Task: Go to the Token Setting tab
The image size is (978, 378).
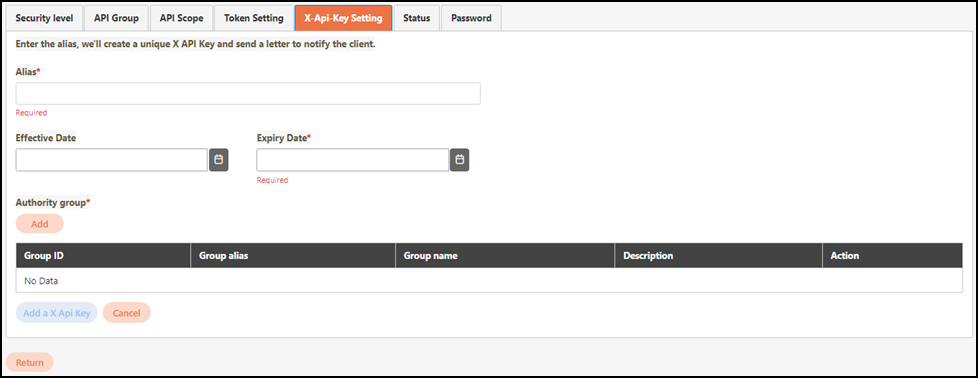Action: coord(254,18)
